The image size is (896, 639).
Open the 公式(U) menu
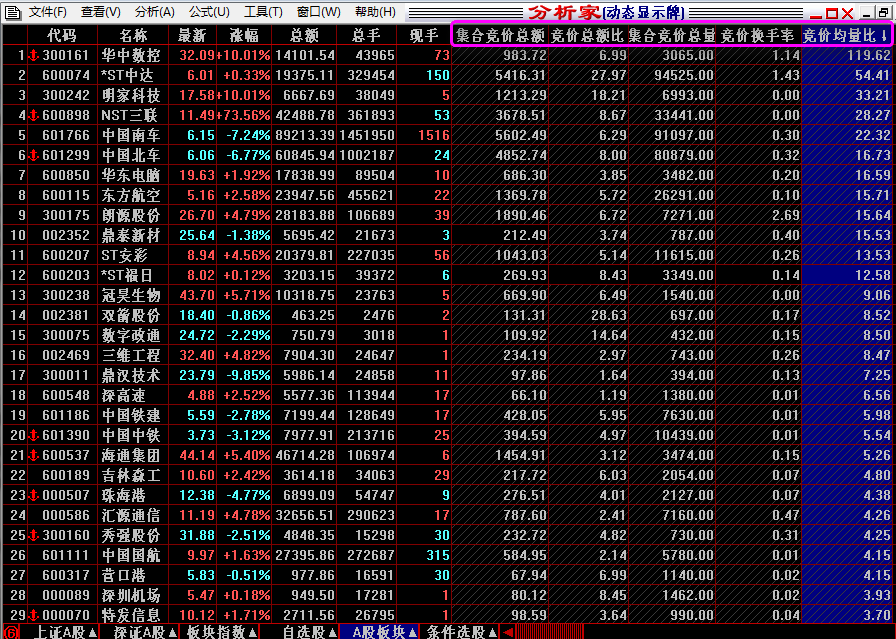point(209,12)
